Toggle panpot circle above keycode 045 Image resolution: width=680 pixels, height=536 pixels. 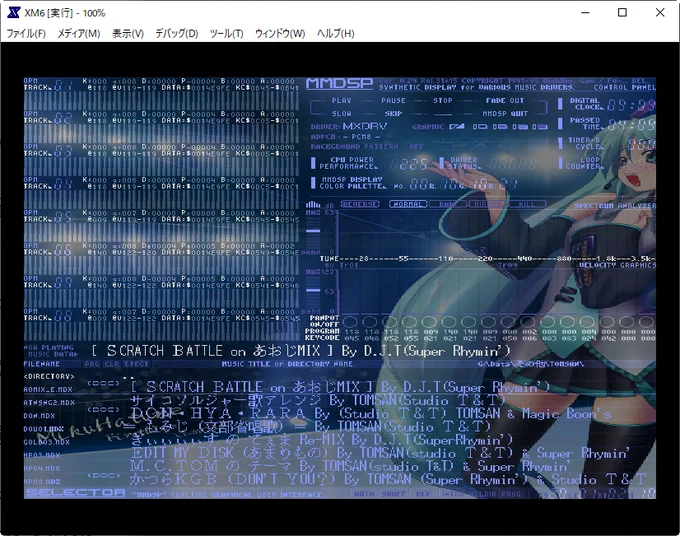click(x=350, y=322)
